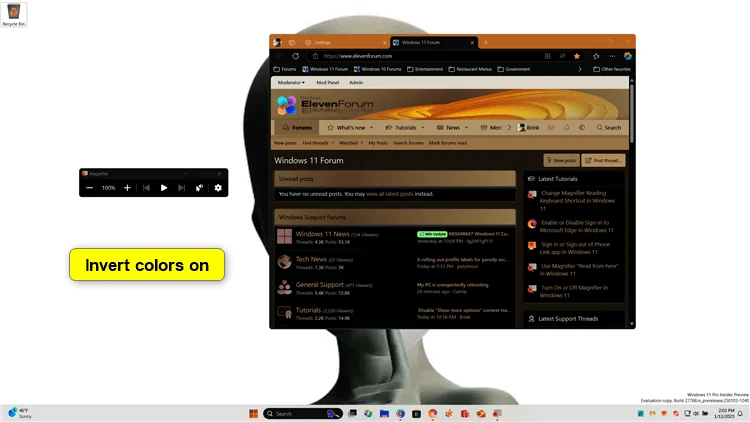The width and height of the screenshot is (750, 422).
Task: Select the Forums navigation tab
Action: (297, 128)
